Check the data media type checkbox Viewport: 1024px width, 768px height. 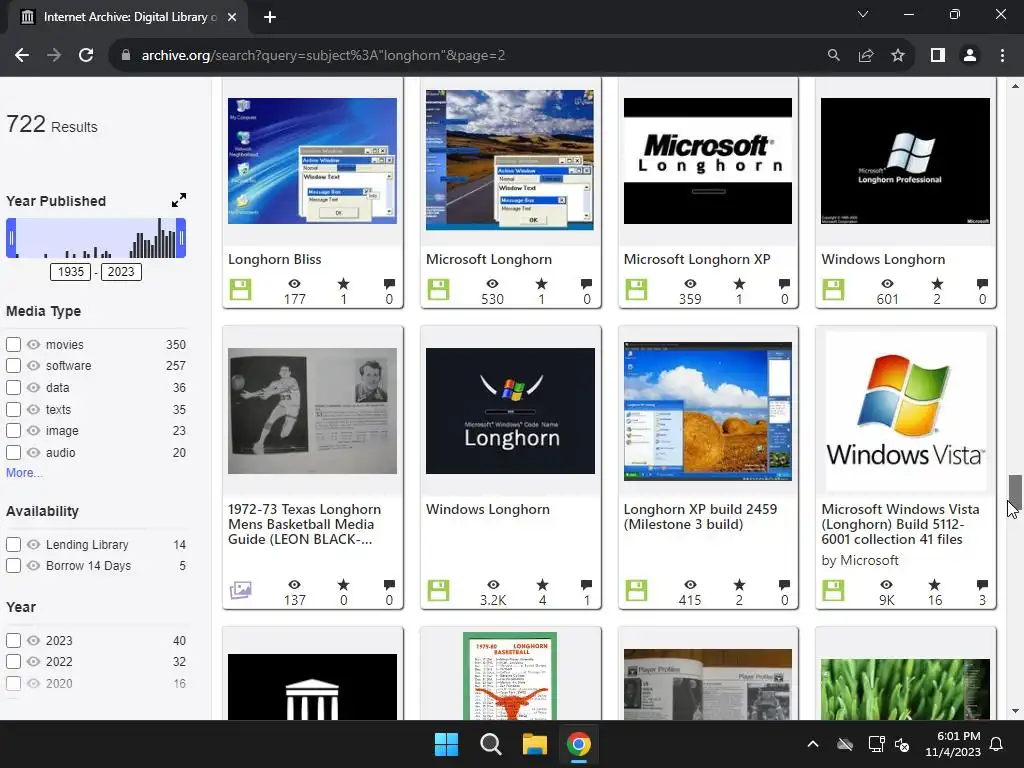(x=13, y=387)
